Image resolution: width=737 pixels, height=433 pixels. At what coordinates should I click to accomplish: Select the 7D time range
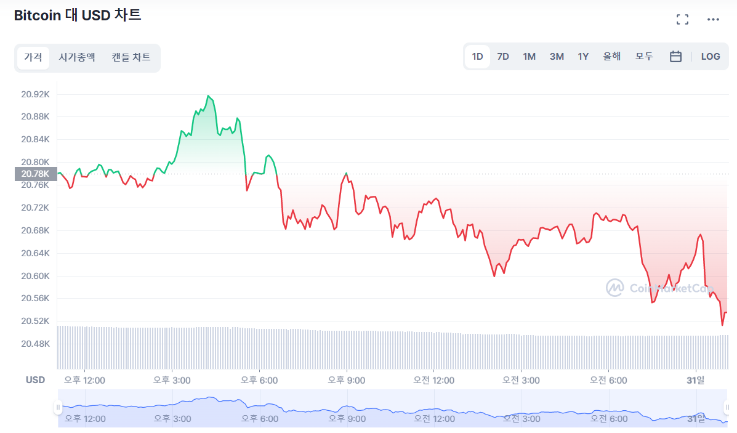503,57
